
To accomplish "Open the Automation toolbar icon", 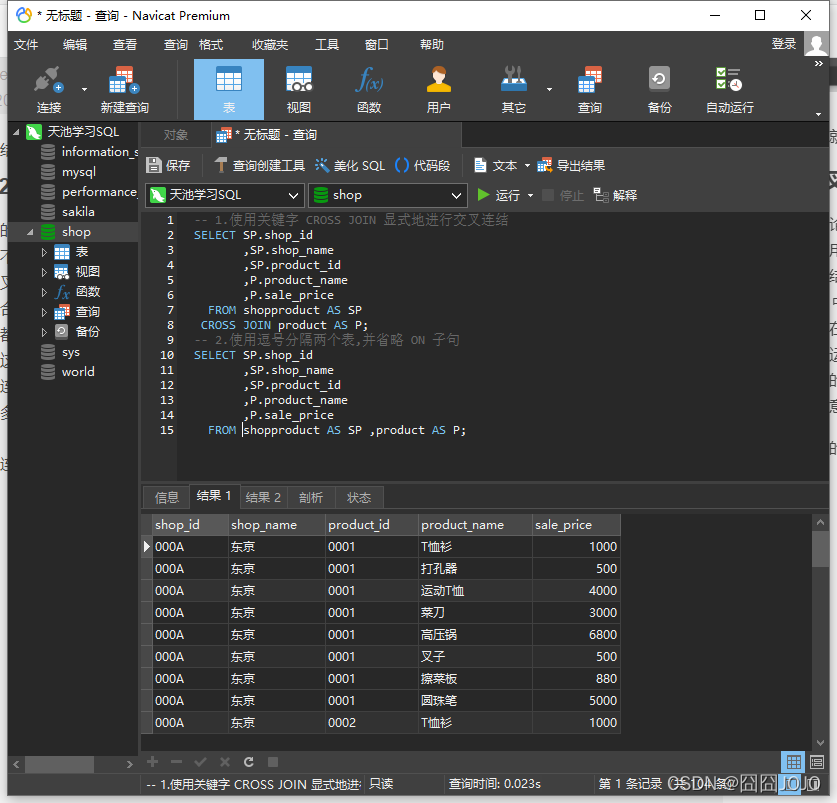I will point(730,90).
